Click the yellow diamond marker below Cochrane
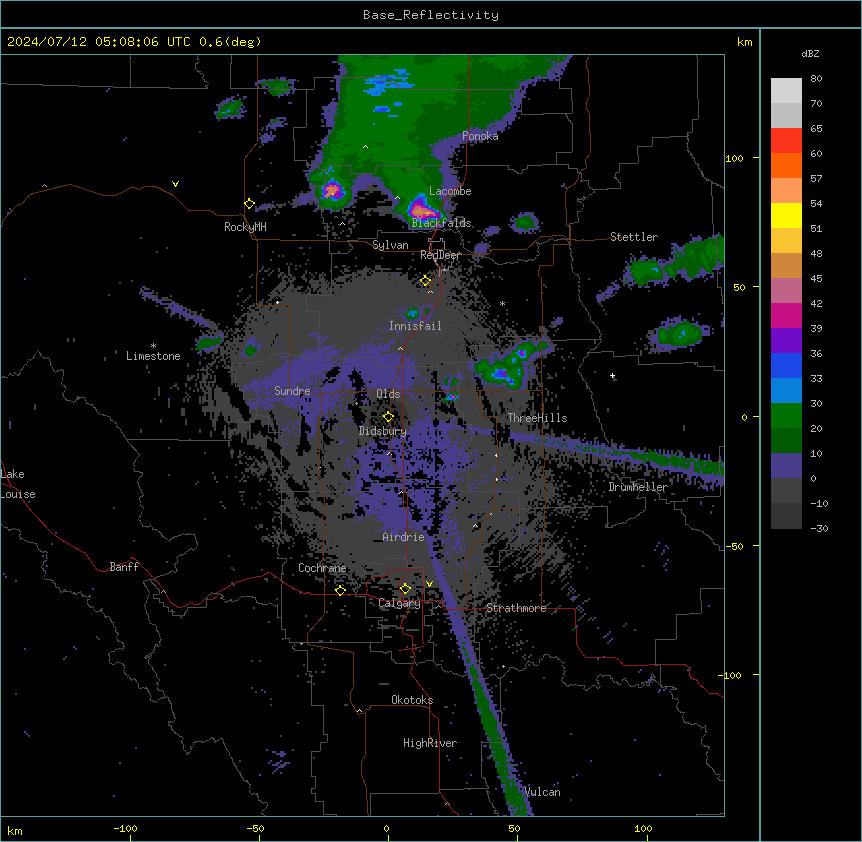The width and height of the screenshot is (862, 842). [x=340, y=590]
